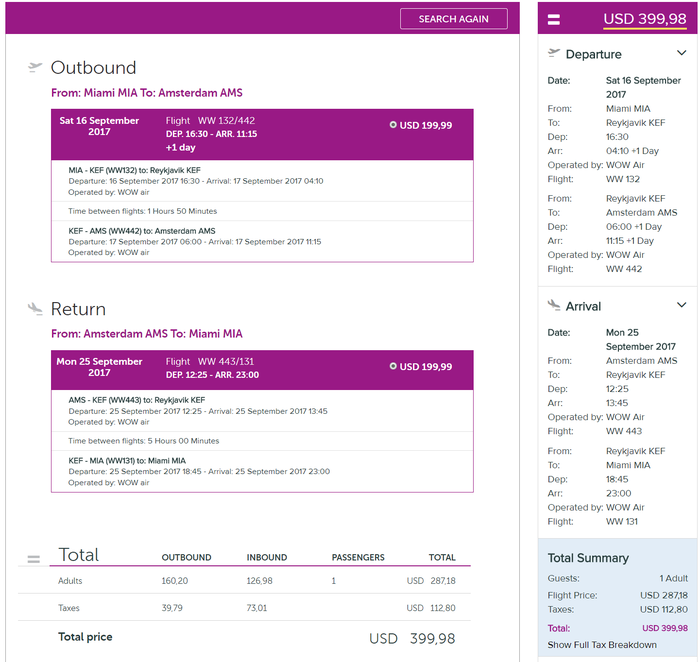Screen dimensions: 700x662
Task: Click the 'WW 131' flight number in sidebar
Action: [x=622, y=521]
